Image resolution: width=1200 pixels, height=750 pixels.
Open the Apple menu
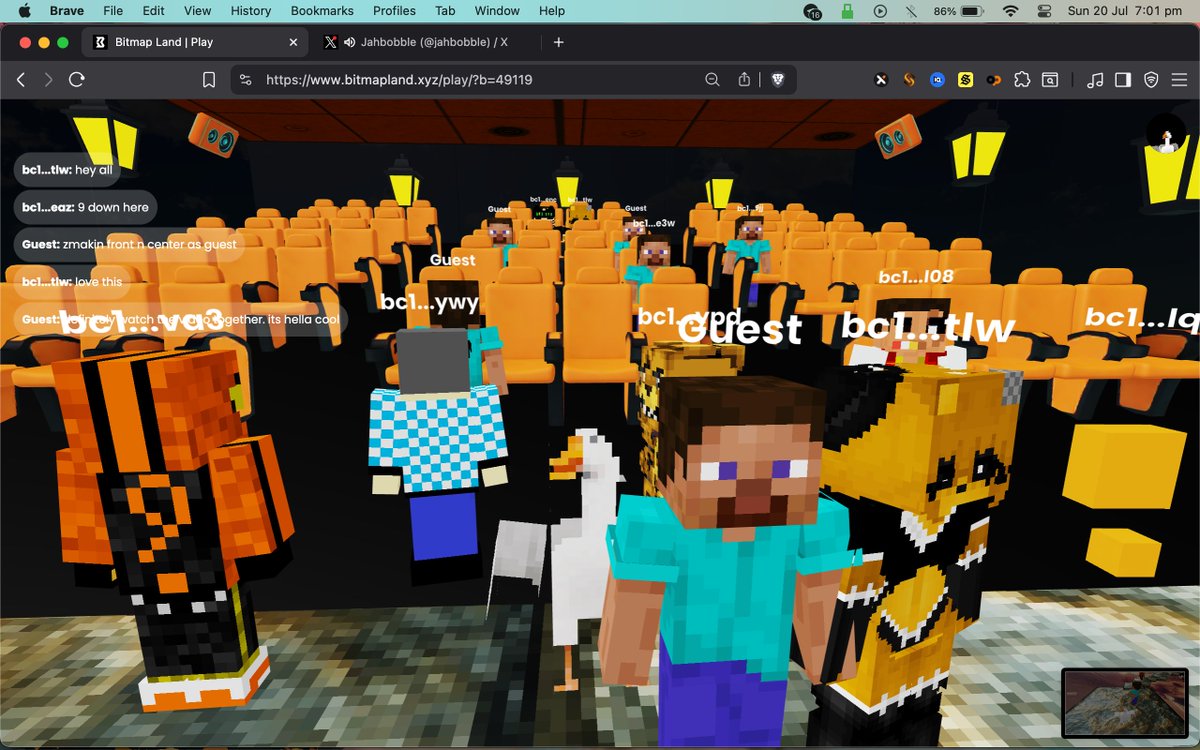click(x=25, y=11)
